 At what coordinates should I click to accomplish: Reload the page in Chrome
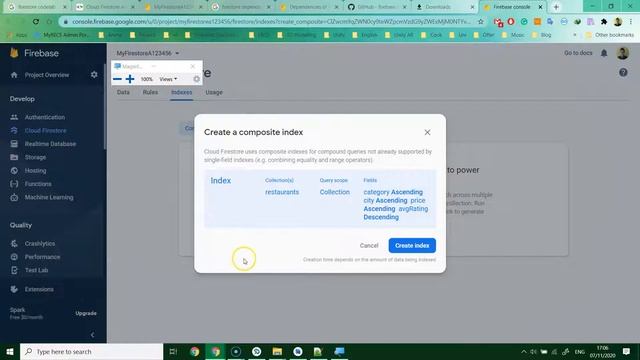pos(36,22)
